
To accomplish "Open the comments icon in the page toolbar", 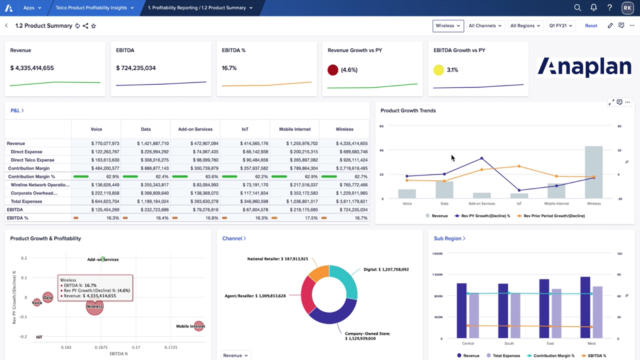I will [x=621, y=26].
